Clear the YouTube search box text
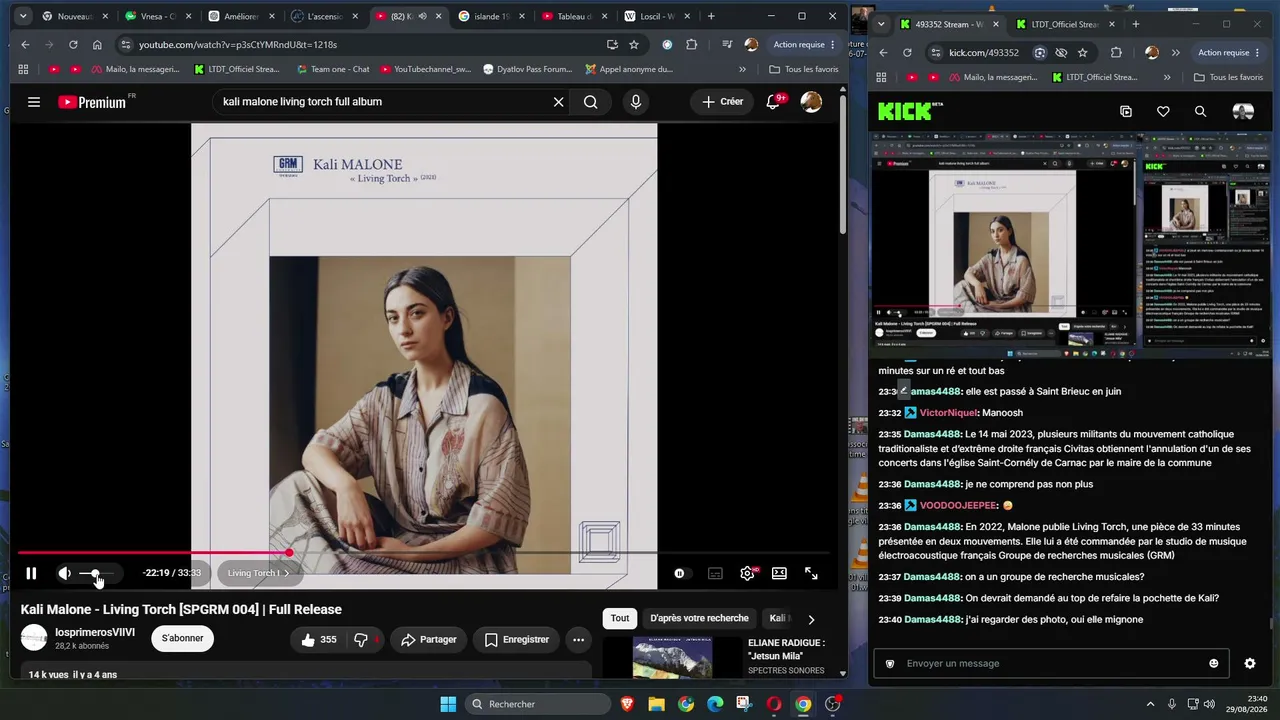Viewport: 1280px width, 720px height. 559,101
